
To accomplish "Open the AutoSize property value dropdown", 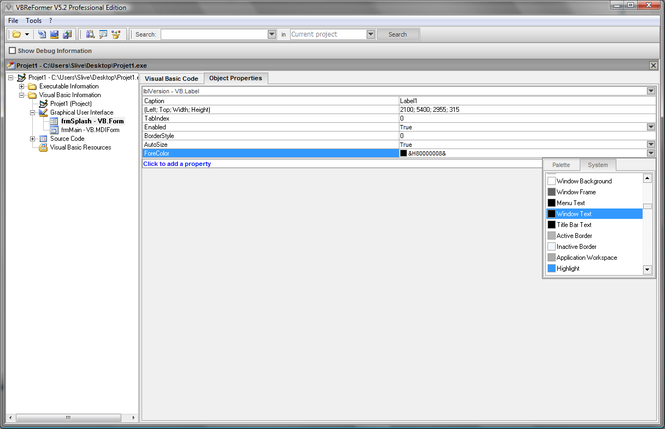I will 651,145.
